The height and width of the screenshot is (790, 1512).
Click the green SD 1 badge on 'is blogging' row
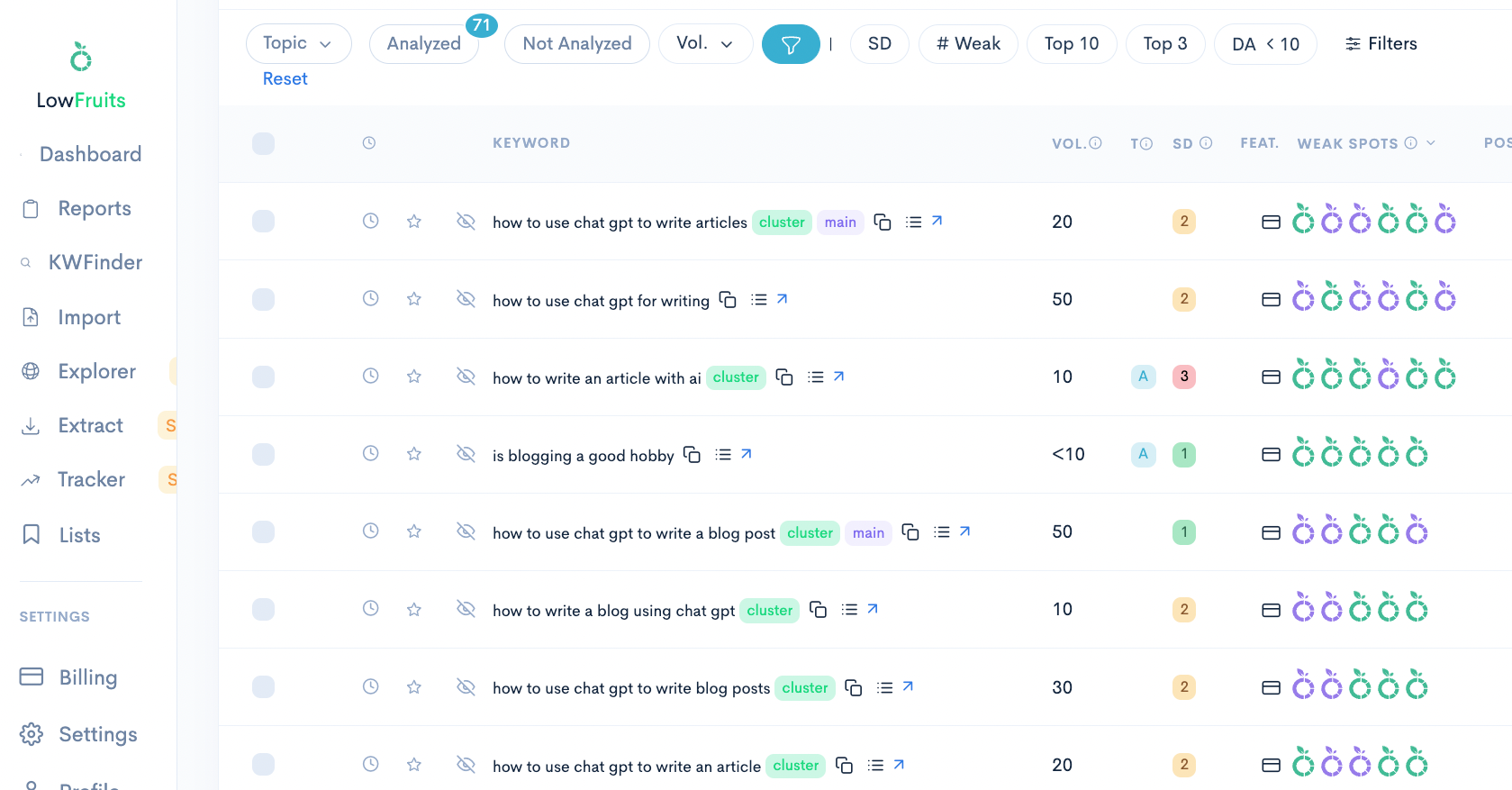(x=1184, y=454)
